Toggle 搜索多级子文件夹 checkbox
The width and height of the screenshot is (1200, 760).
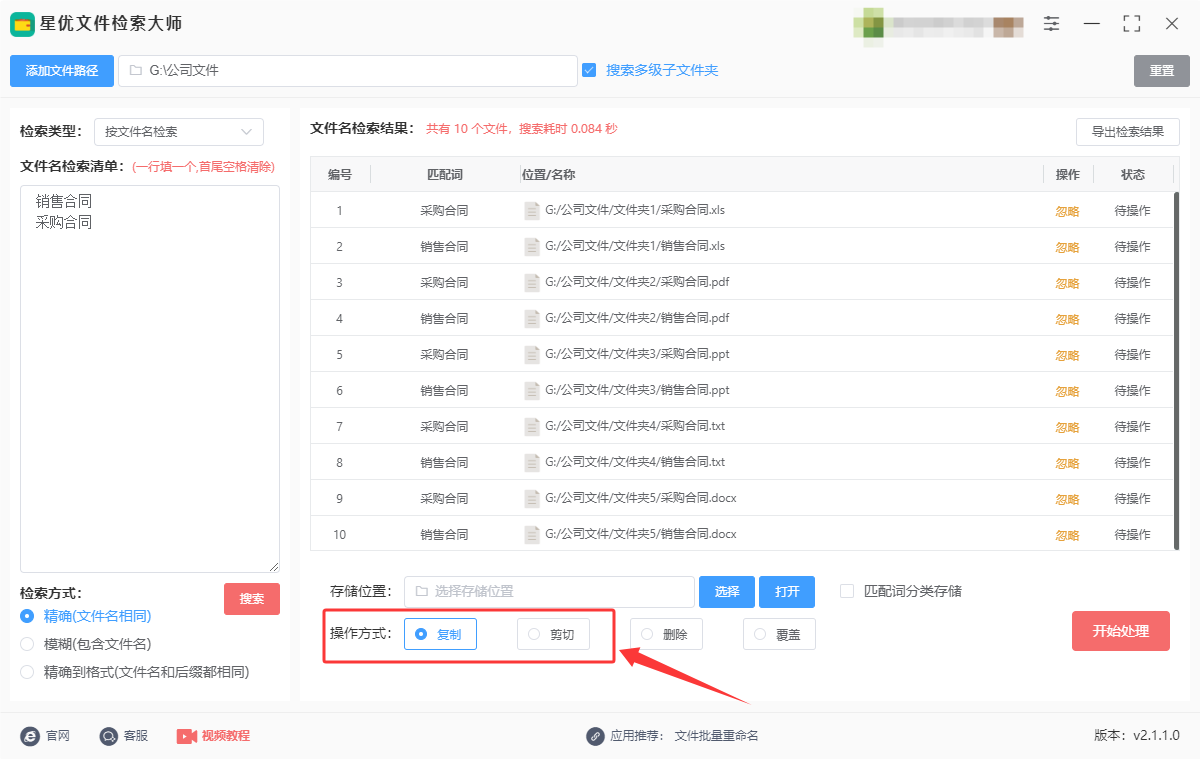(x=589, y=70)
